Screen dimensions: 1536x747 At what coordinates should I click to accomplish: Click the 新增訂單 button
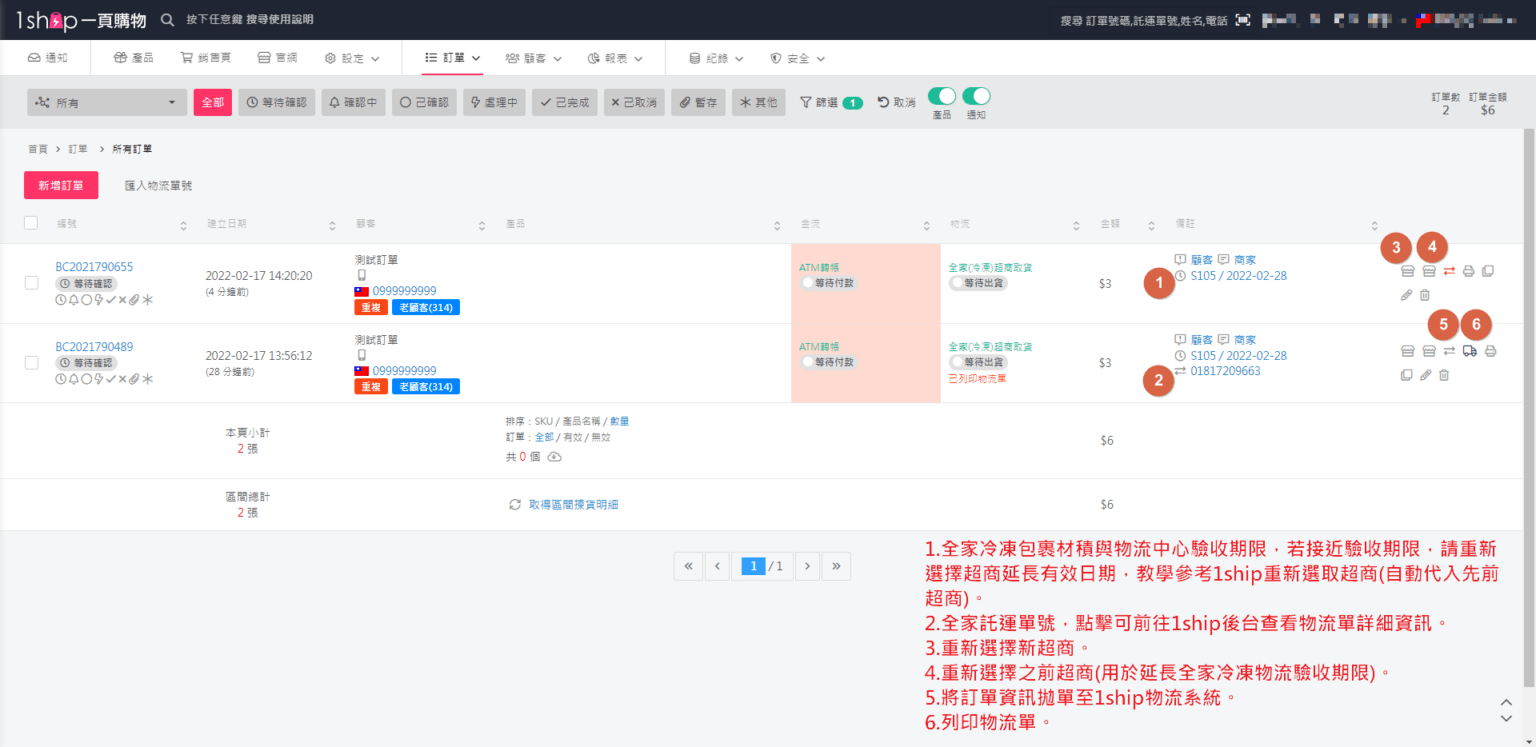pos(61,185)
